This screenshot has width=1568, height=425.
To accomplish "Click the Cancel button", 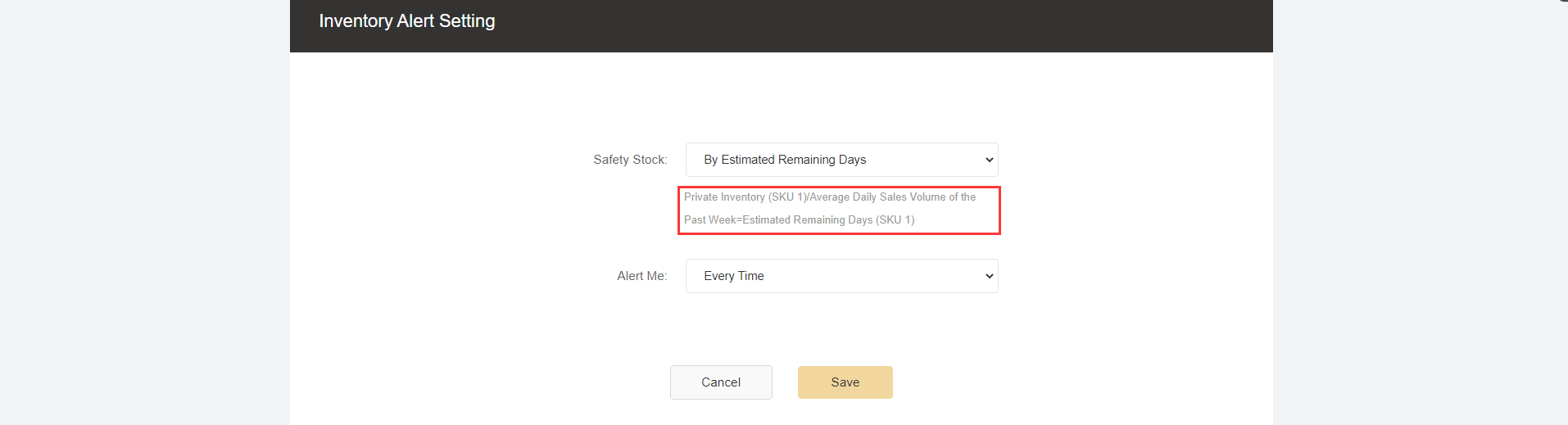I will click(x=721, y=382).
